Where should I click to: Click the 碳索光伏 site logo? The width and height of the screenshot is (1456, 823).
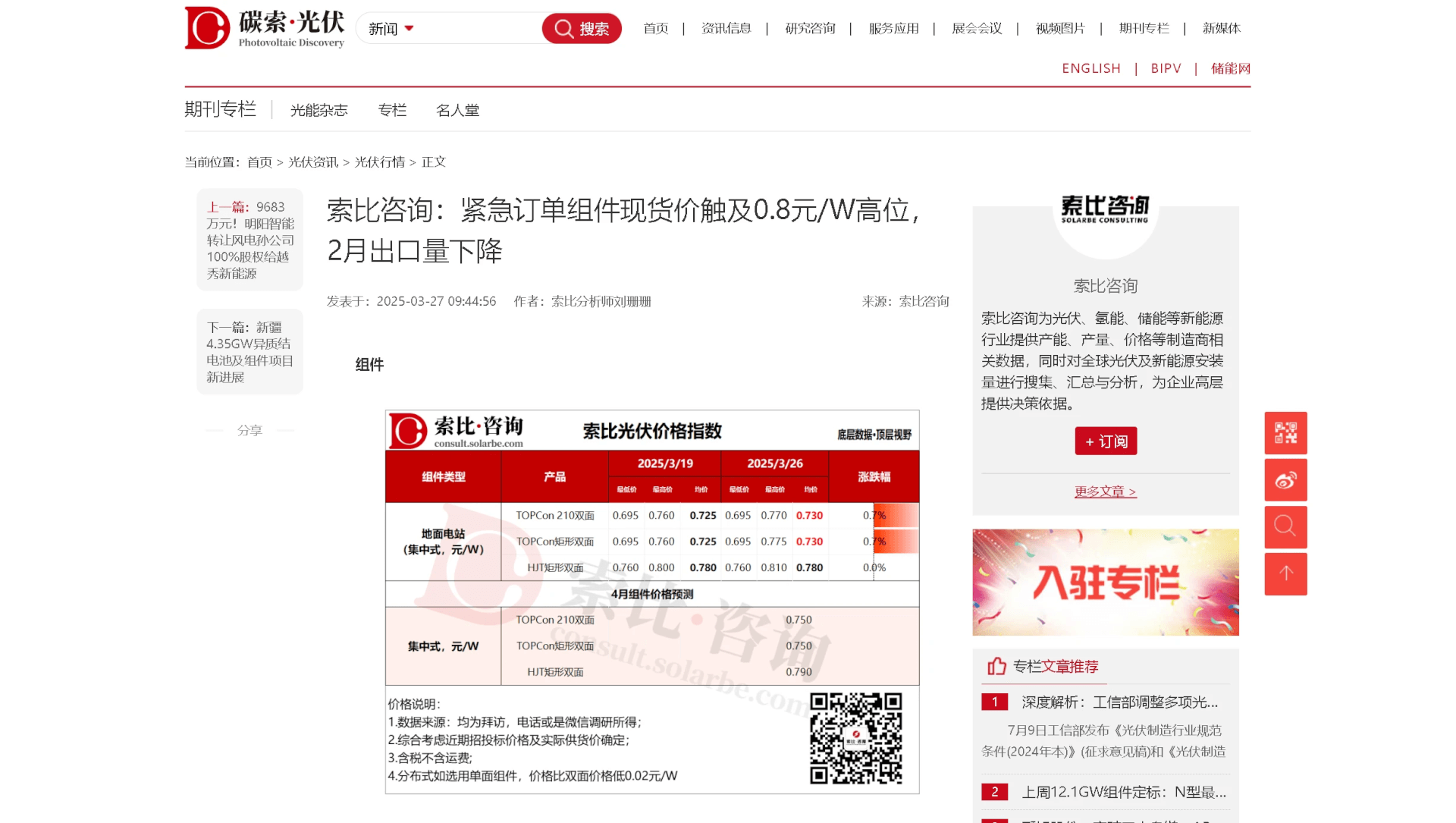(265, 28)
